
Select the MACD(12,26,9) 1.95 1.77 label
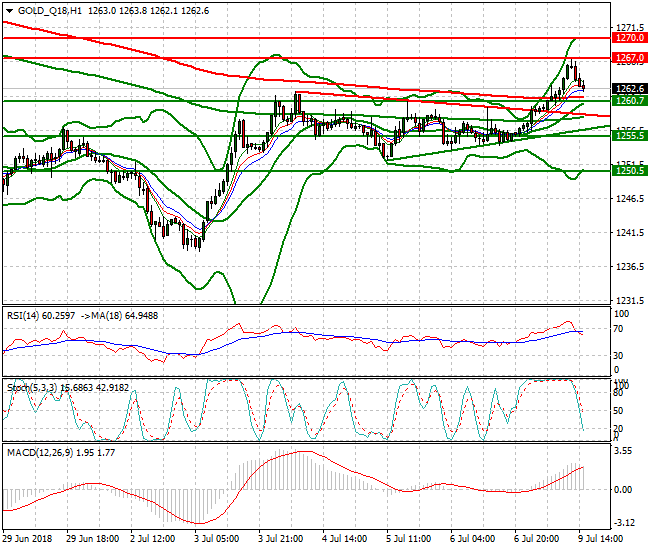tap(61, 453)
